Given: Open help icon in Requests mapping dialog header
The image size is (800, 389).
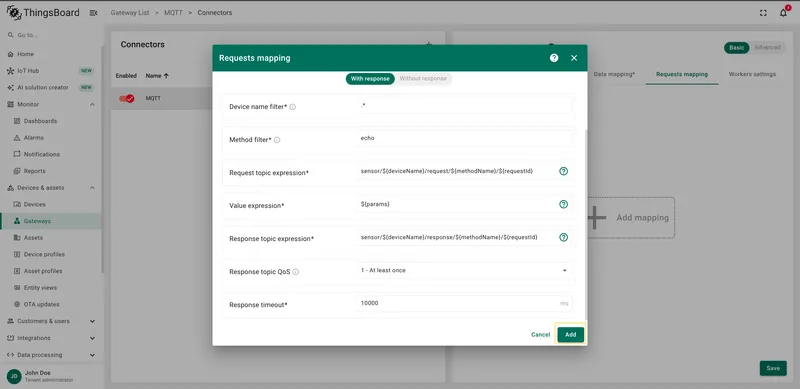Looking at the screenshot, I should [554, 58].
